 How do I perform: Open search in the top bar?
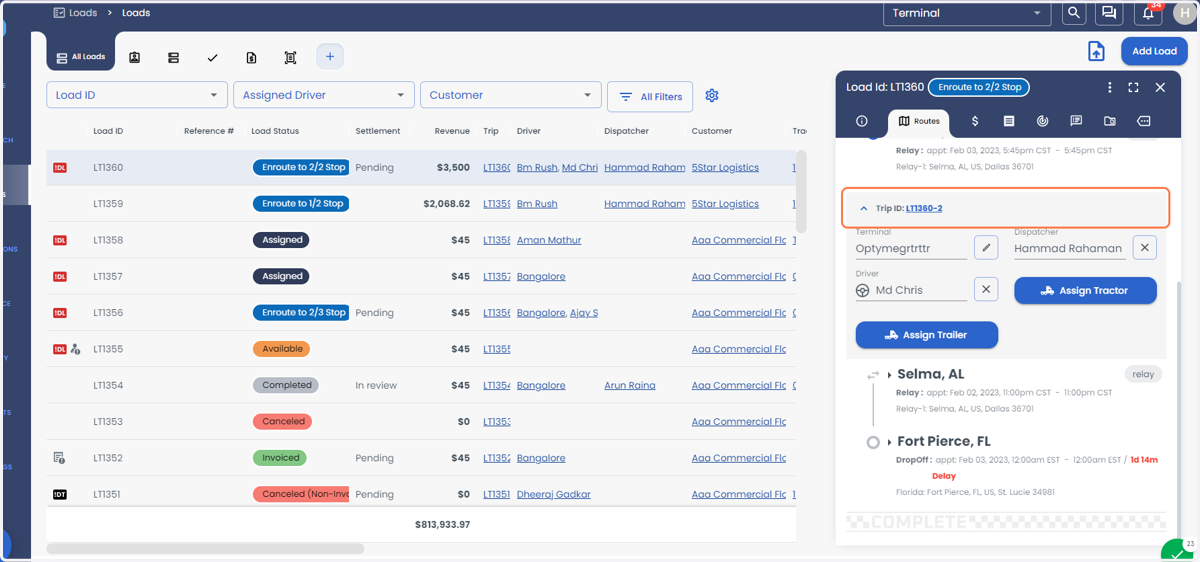(1073, 13)
